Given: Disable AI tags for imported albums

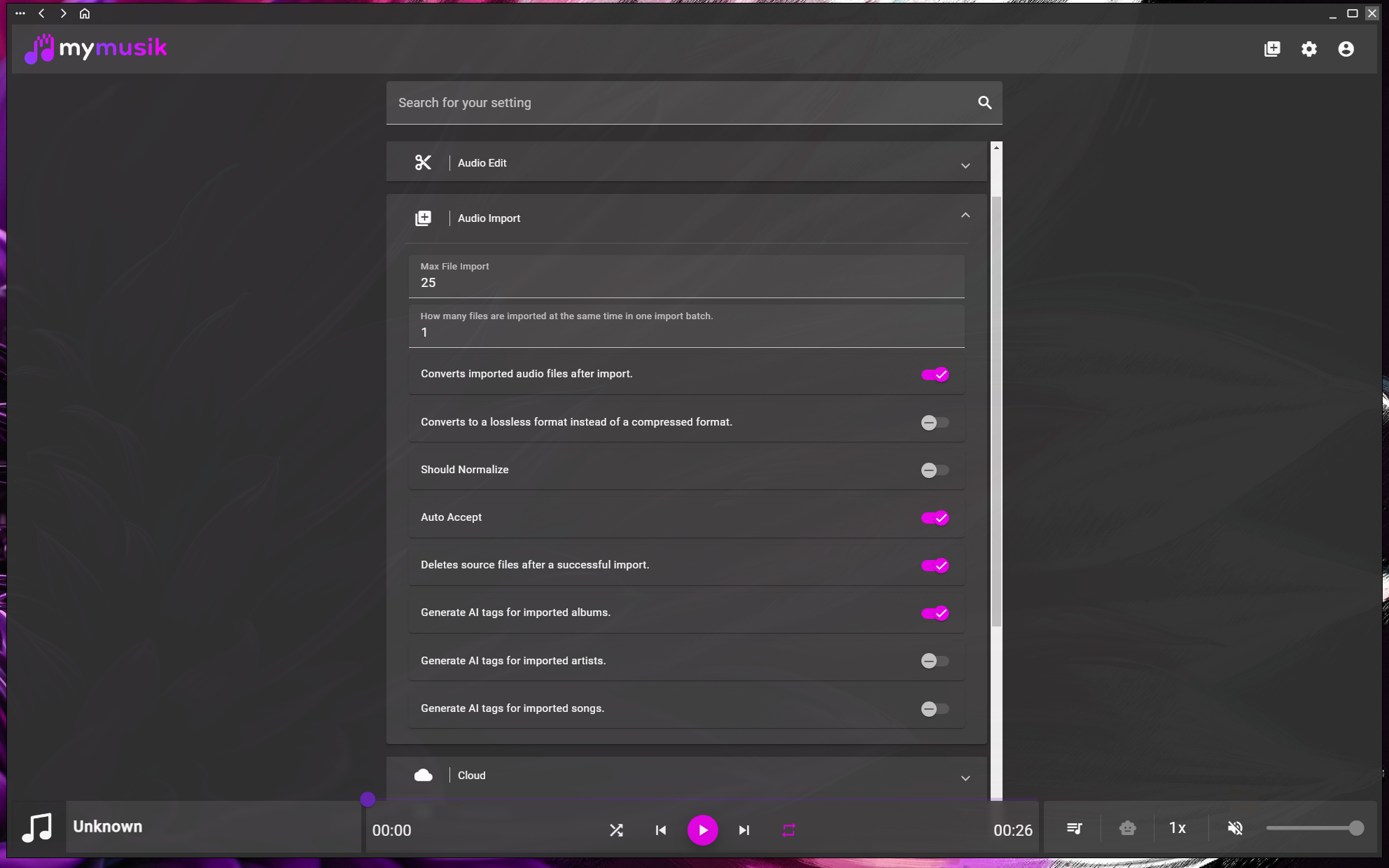Looking at the screenshot, I should pos(935,613).
